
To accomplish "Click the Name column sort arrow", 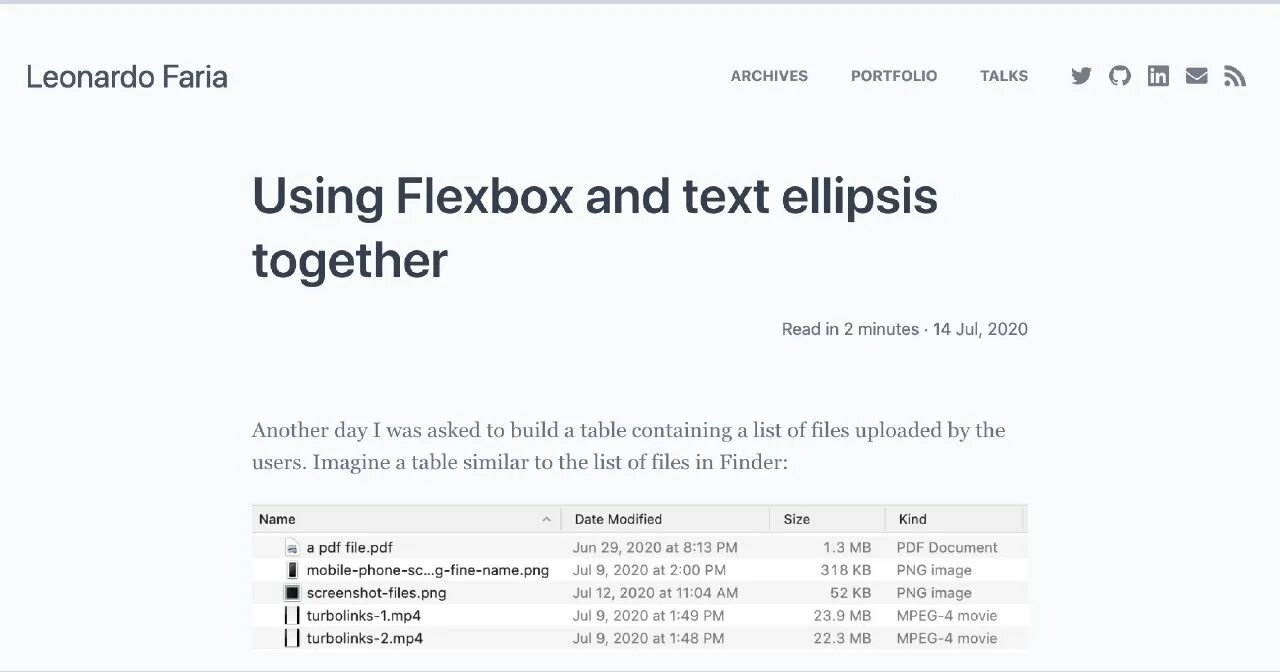I will (546, 519).
